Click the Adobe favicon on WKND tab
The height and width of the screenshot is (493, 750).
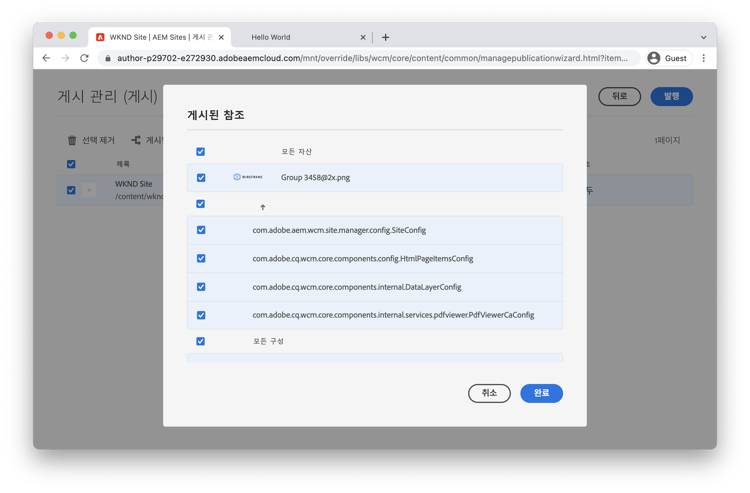coord(100,37)
